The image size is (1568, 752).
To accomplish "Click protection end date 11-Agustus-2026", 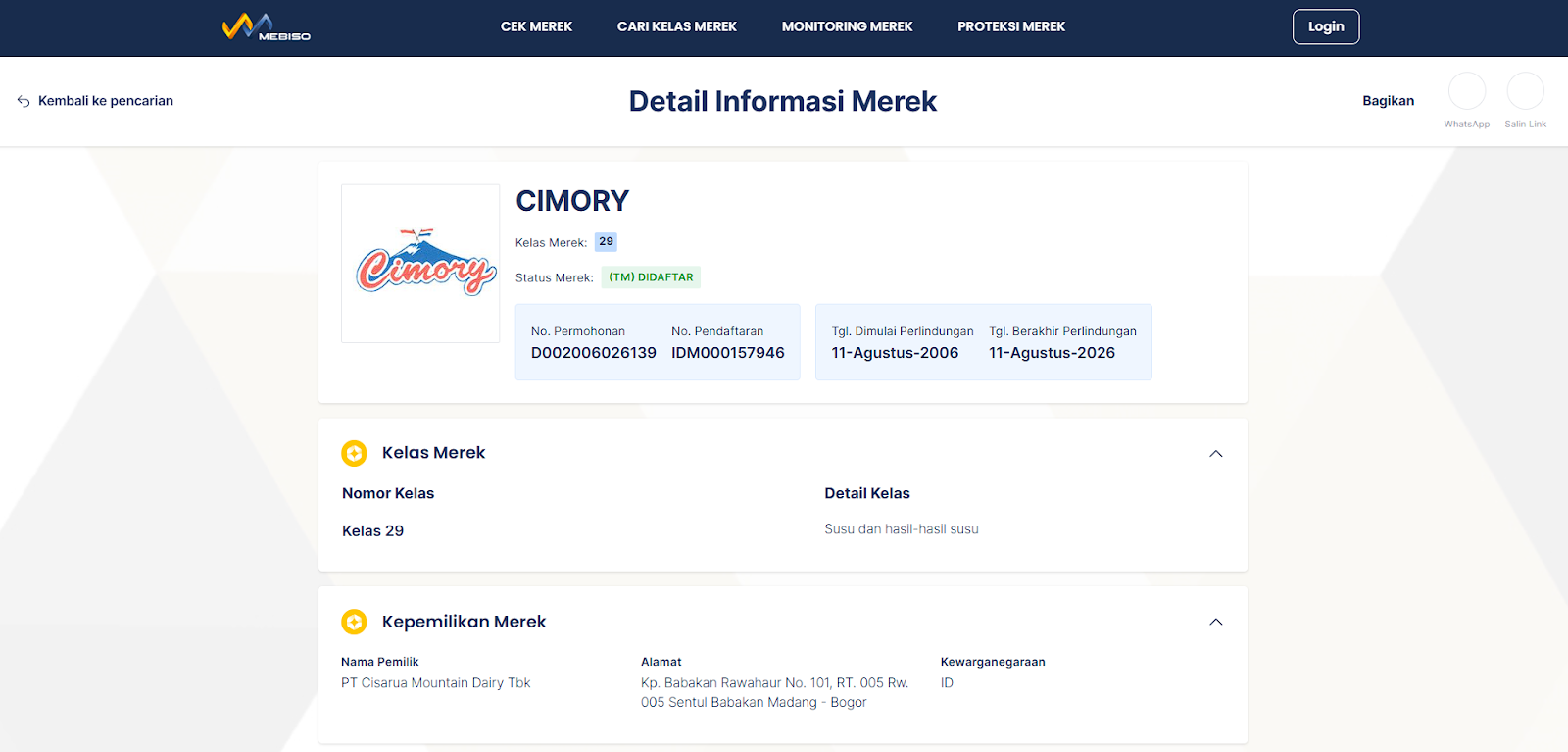I will (x=1052, y=353).
